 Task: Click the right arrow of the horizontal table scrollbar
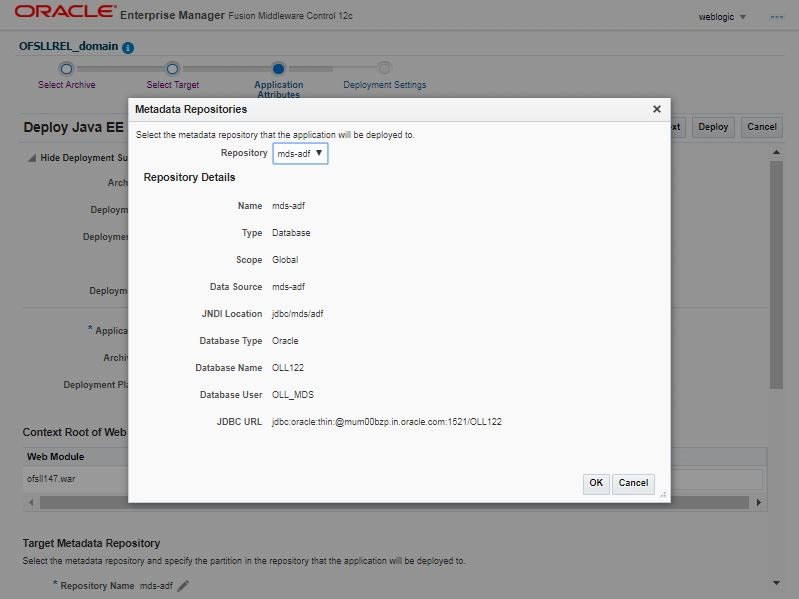point(759,503)
